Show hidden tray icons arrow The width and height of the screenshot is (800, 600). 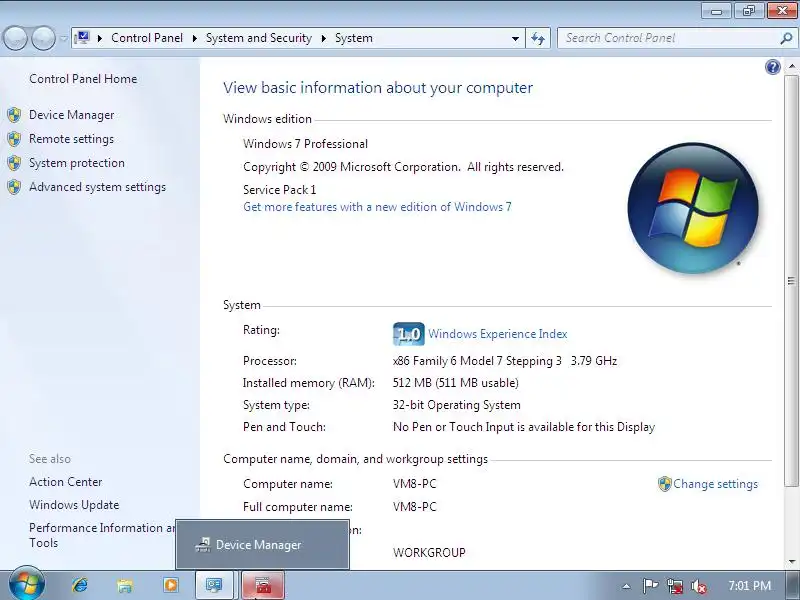click(x=626, y=586)
